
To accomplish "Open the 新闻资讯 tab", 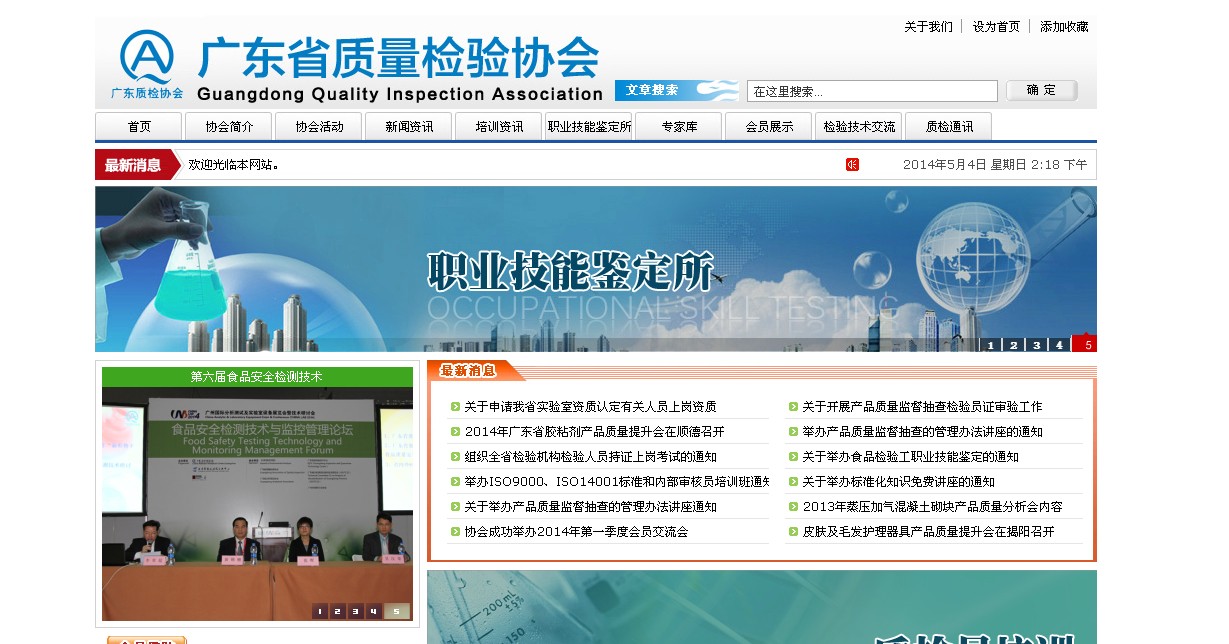I will pos(409,127).
